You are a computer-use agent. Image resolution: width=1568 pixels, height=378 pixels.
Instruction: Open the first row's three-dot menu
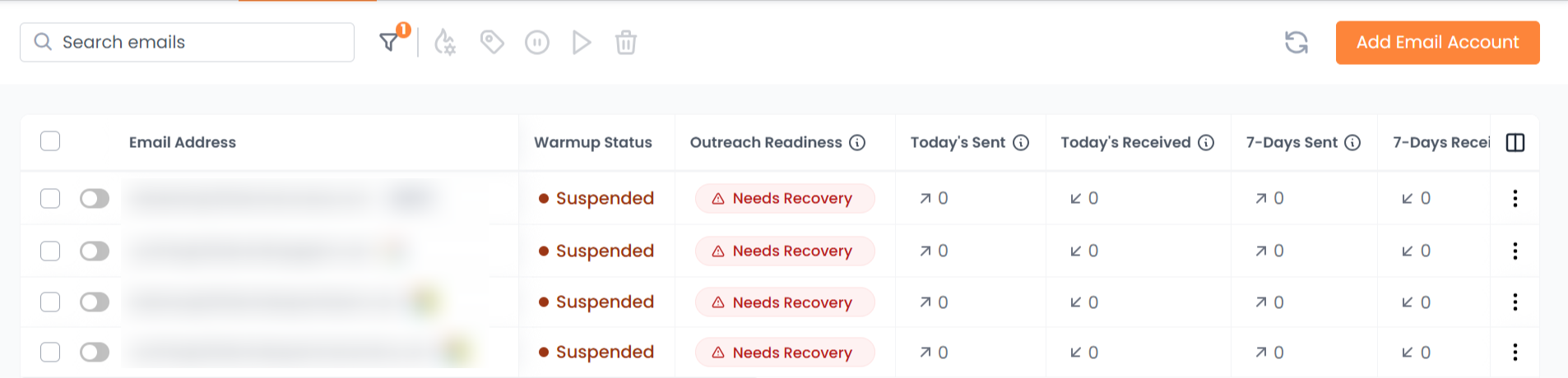click(1515, 198)
